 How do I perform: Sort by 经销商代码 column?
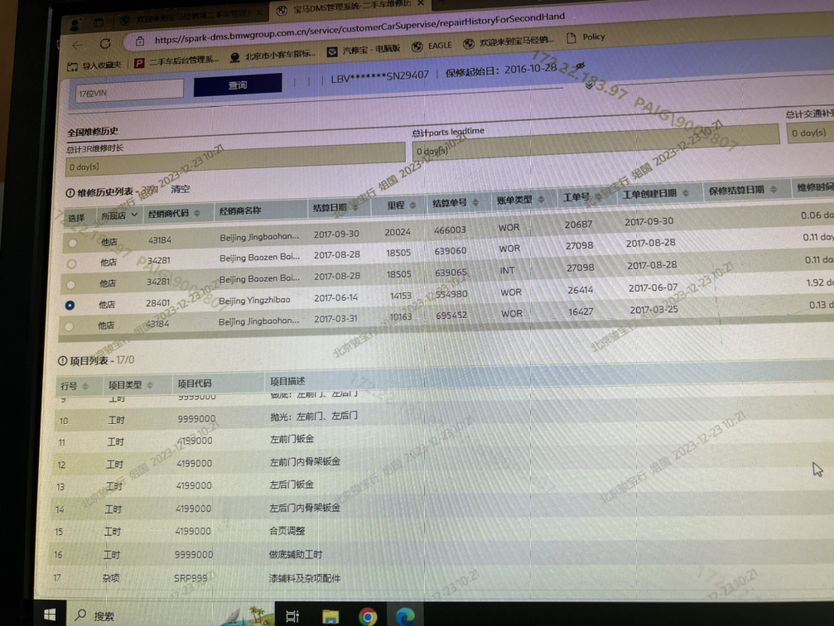[197, 213]
